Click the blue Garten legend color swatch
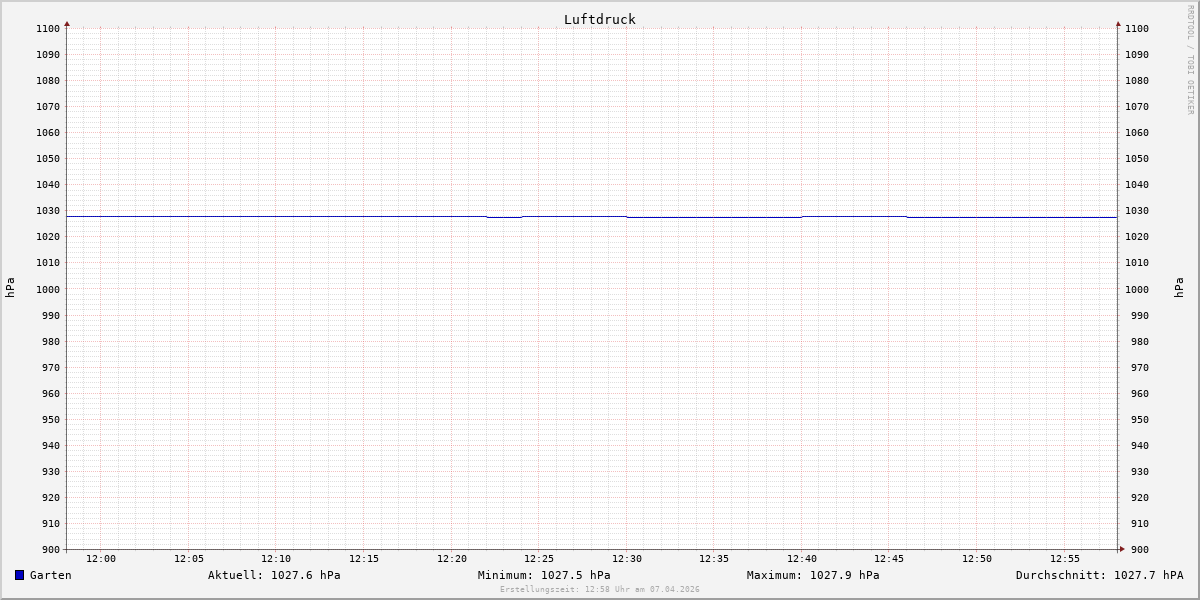 tap(19, 575)
